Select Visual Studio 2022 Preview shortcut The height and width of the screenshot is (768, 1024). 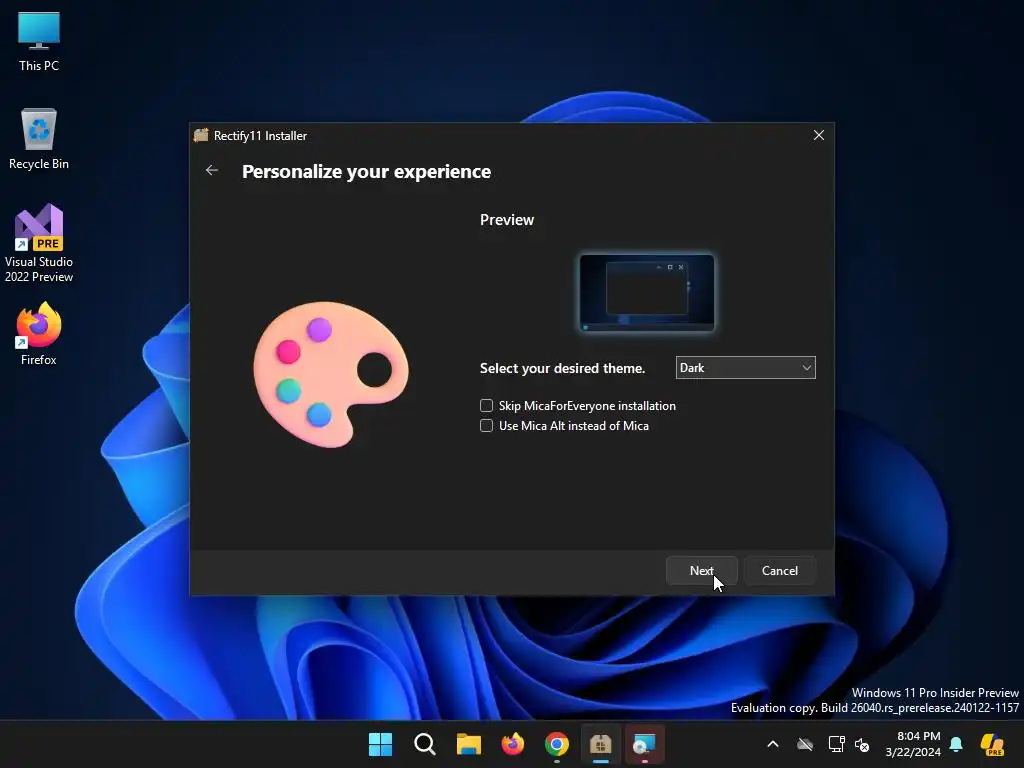tap(39, 244)
